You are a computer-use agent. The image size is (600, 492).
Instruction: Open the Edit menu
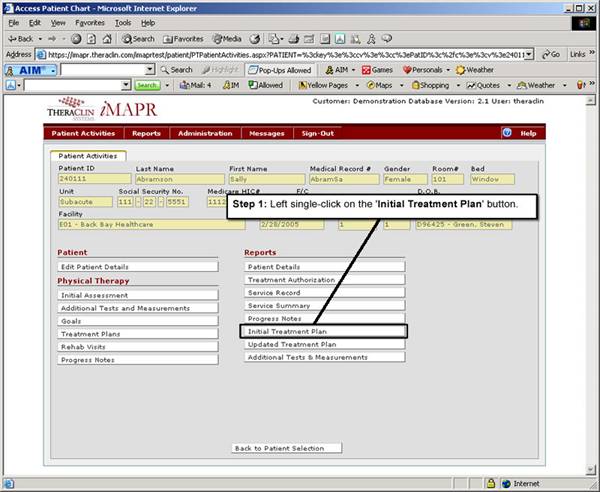tap(35, 23)
